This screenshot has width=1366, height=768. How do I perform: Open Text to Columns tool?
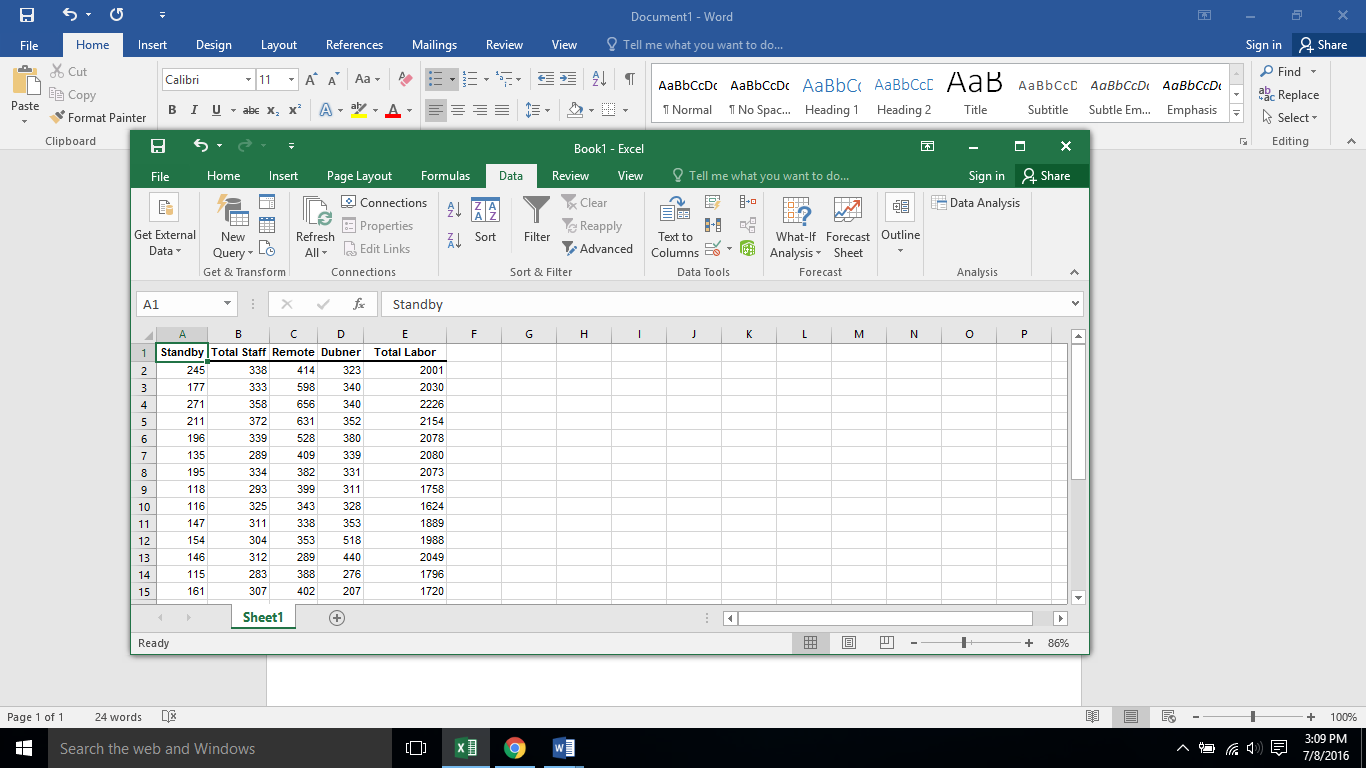point(675,228)
